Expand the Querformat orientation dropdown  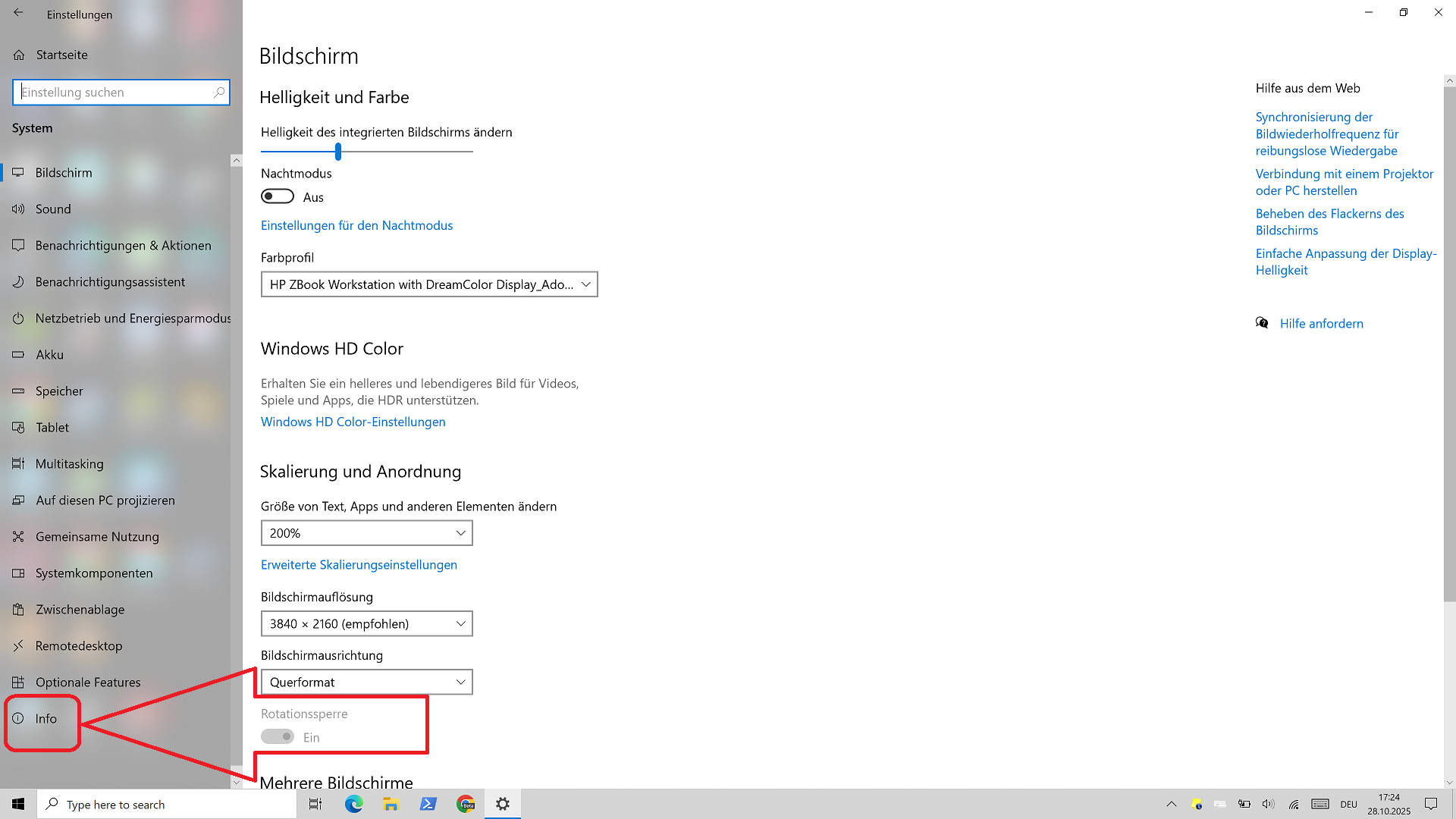click(x=366, y=682)
